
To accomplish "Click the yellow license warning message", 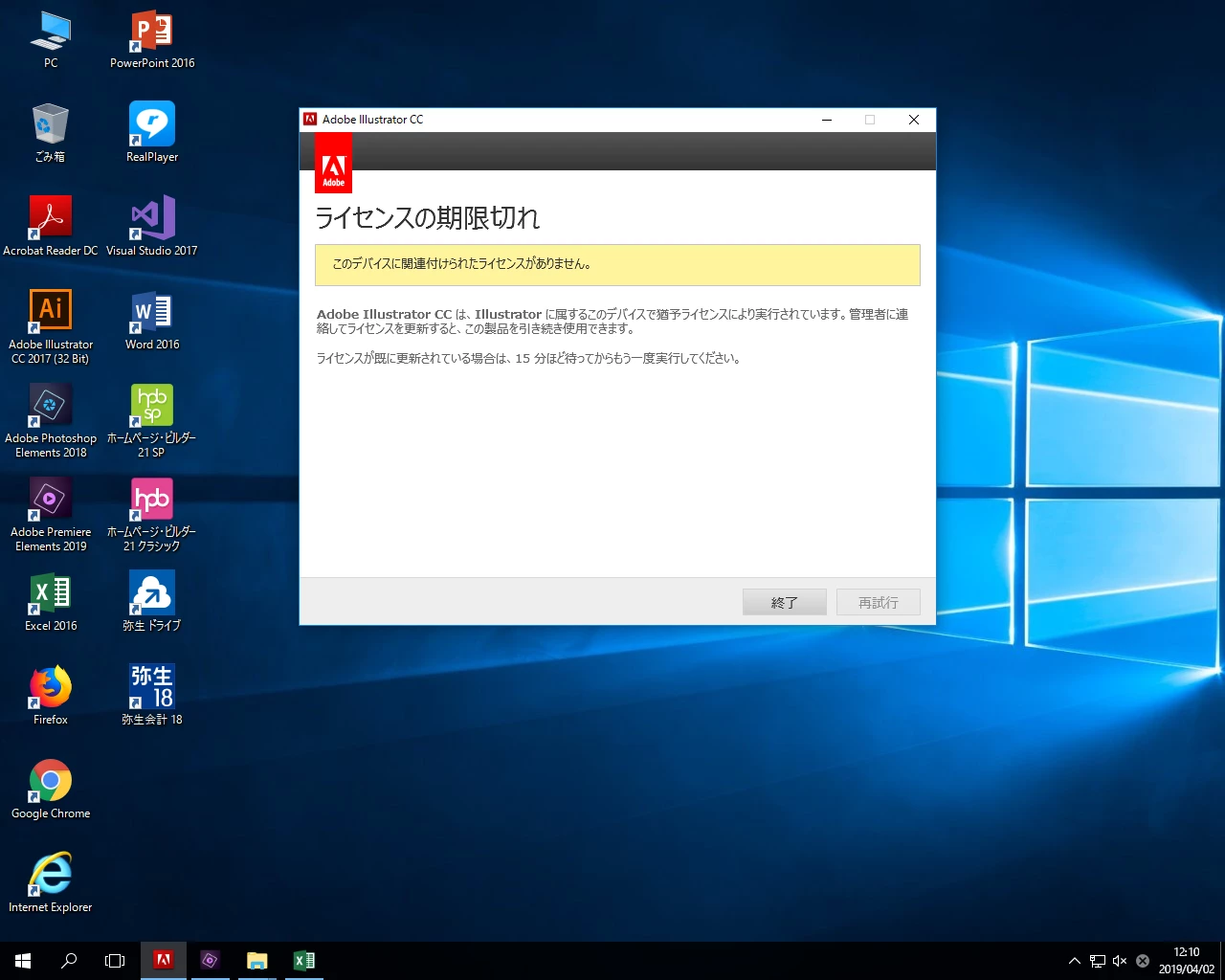I will [617, 264].
